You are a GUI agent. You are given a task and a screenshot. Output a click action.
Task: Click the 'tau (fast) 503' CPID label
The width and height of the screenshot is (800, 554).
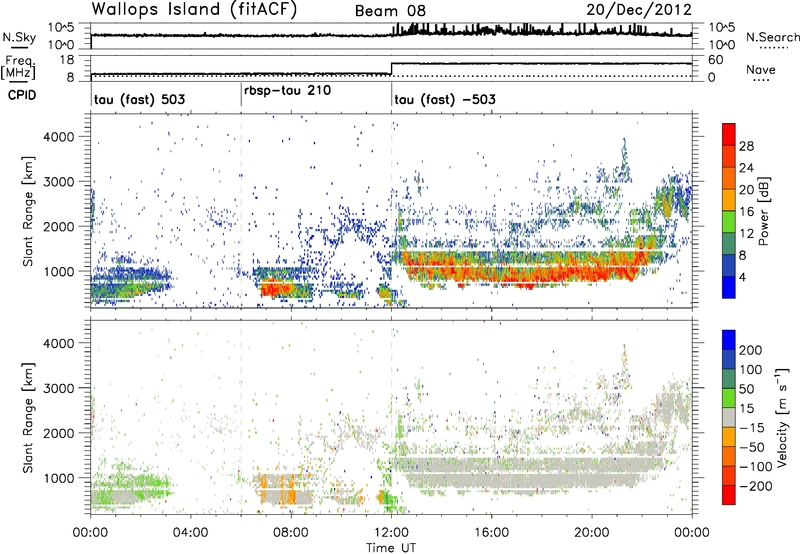pos(139,99)
